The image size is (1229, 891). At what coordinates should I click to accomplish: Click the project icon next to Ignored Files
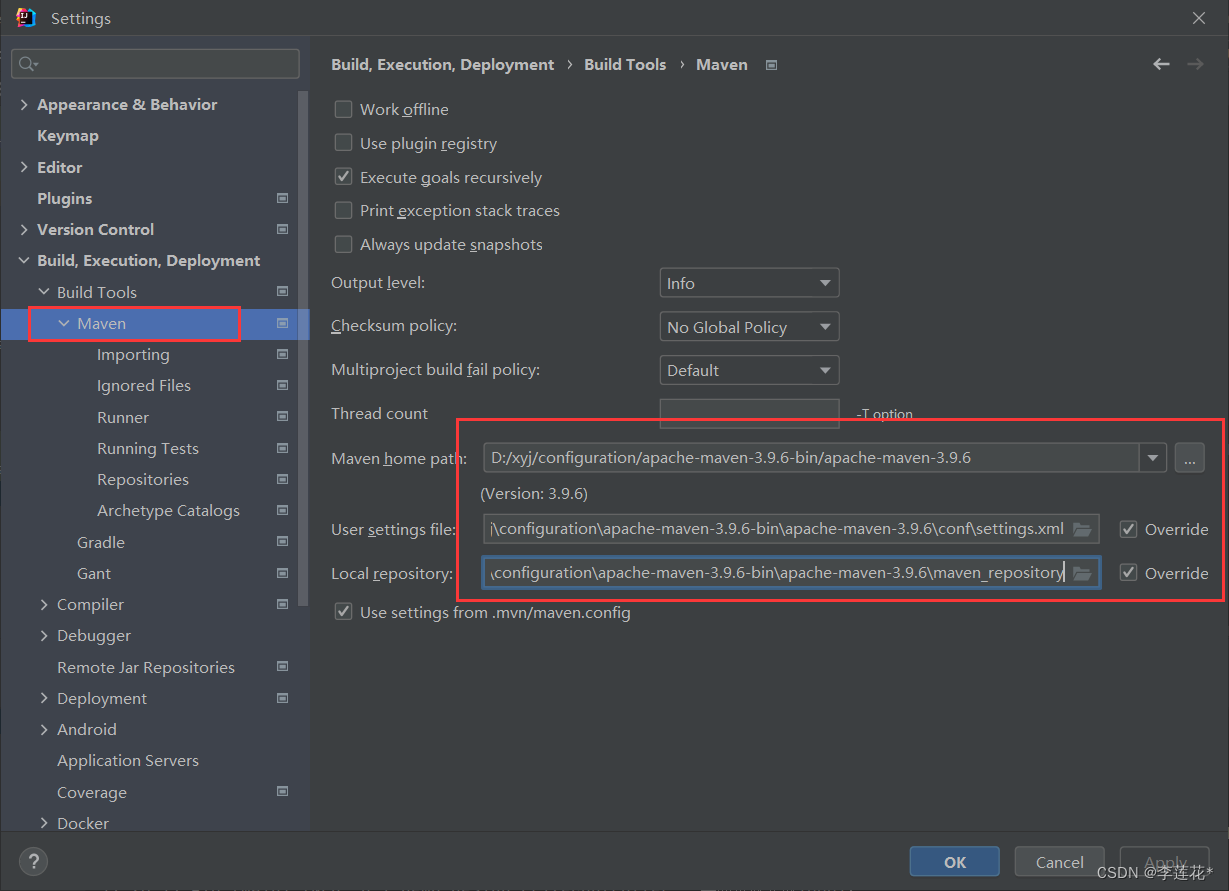click(x=282, y=385)
